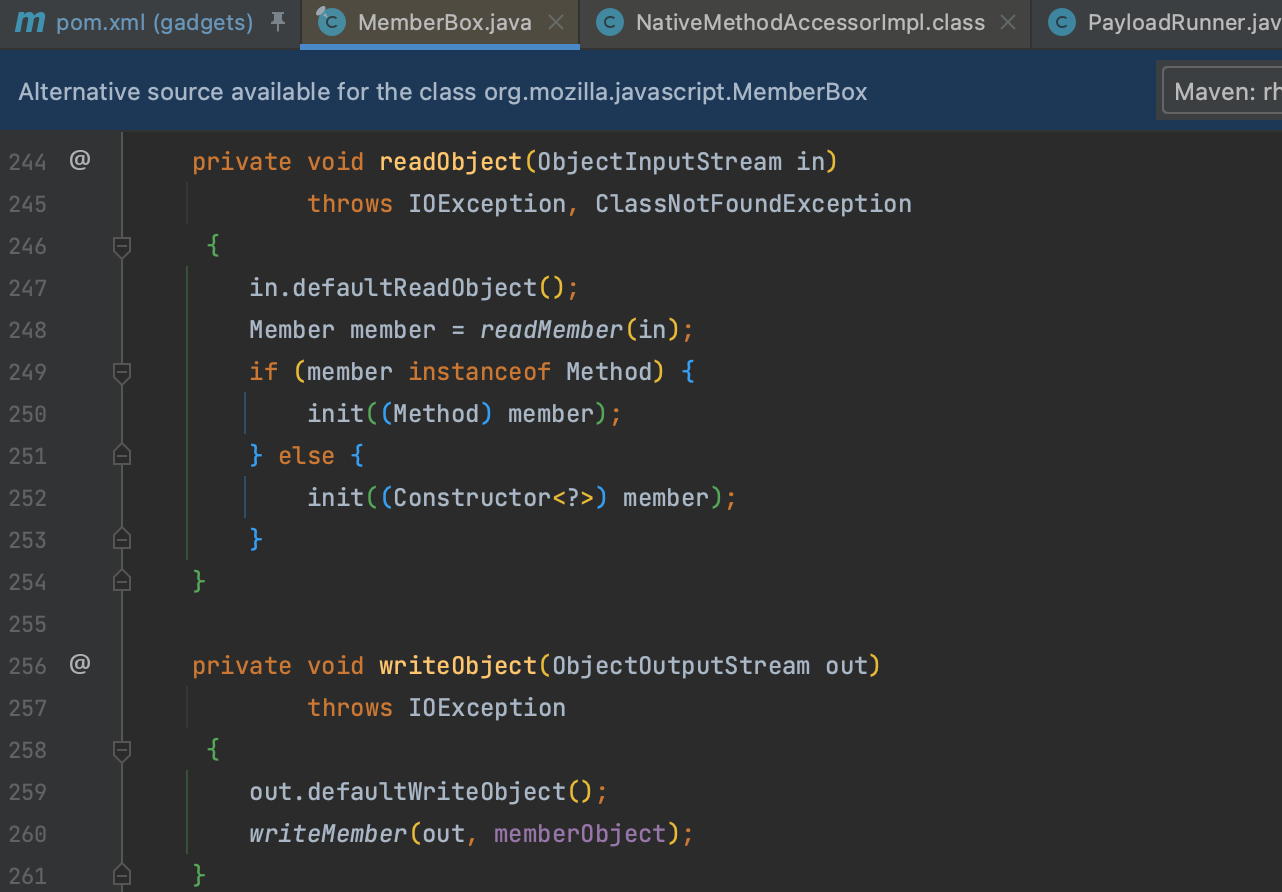Click ClassNotFoundException on line 245
The height and width of the screenshot is (892, 1282).
[753, 204]
